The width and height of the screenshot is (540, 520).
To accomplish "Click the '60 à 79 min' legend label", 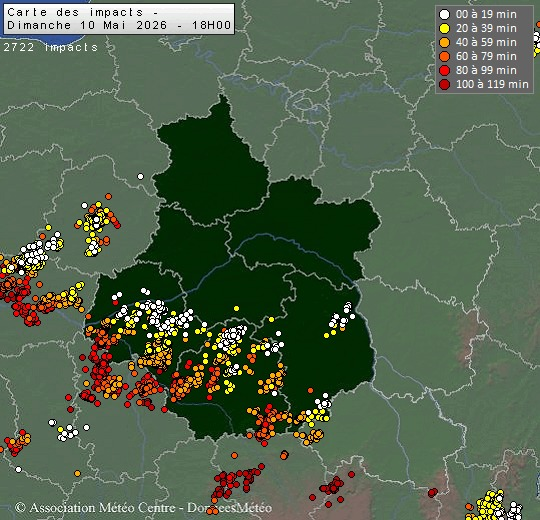I will pyautogui.click(x=486, y=56).
